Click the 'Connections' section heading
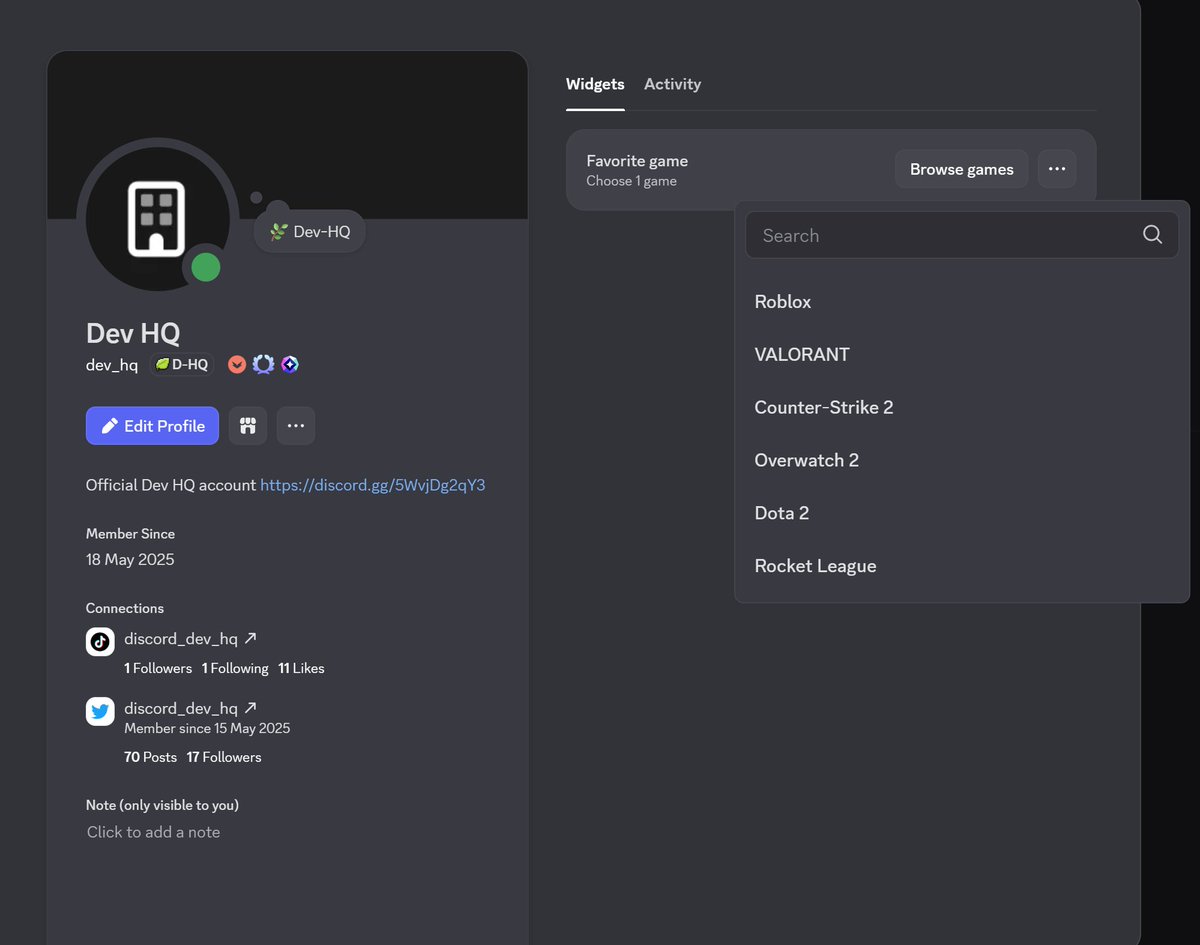 point(125,608)
